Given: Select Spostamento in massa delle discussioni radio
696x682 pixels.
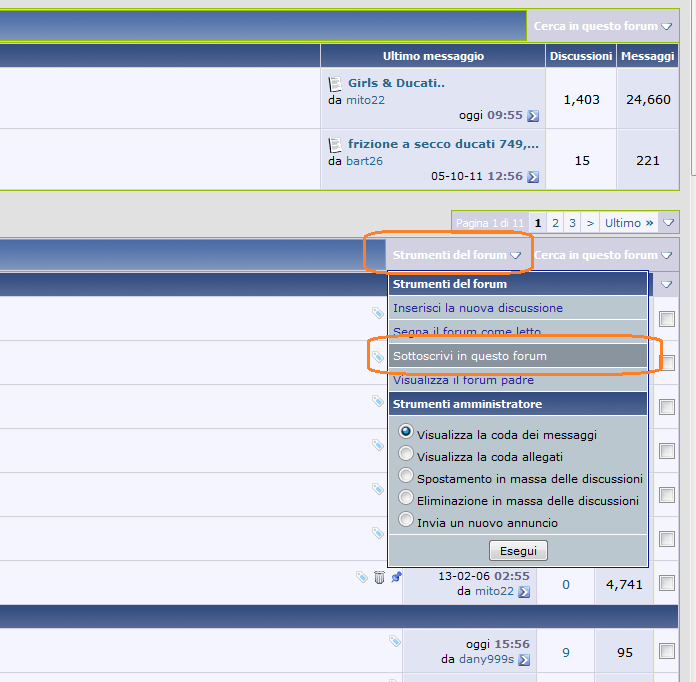Looking at the screenshot, I should [x=406, y=476].
